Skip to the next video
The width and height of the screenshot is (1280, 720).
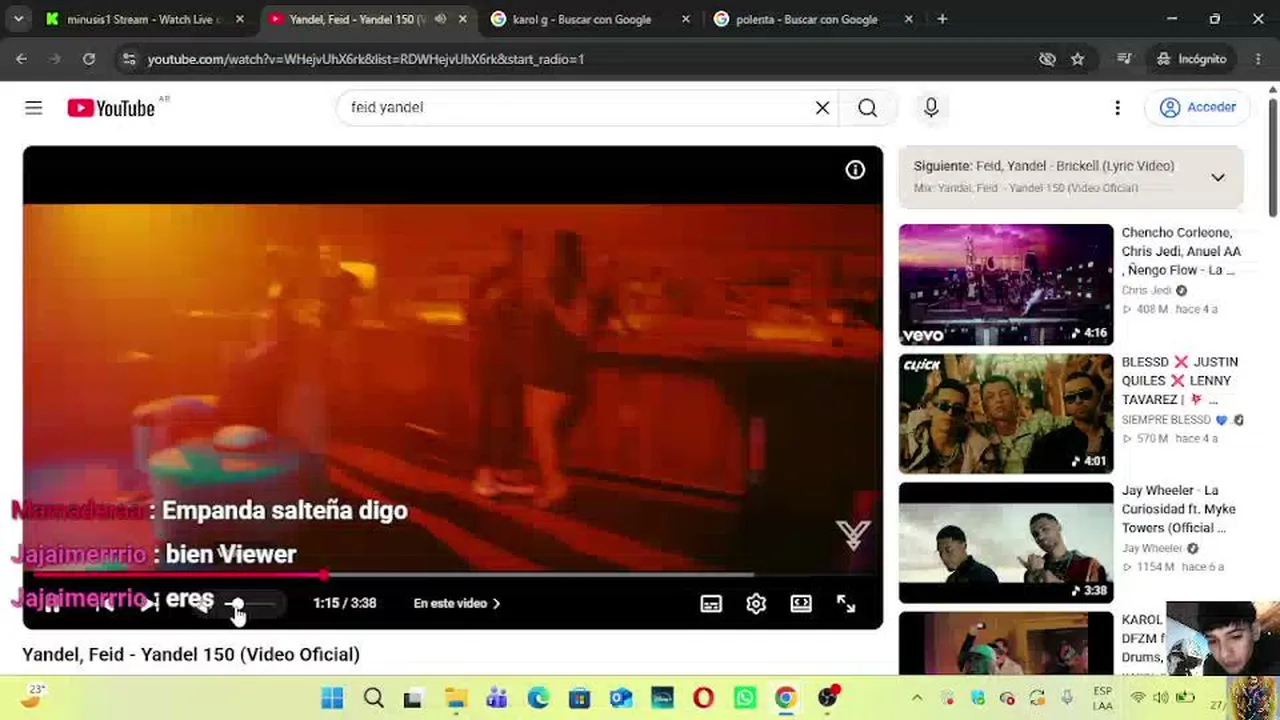pos(149,603)
